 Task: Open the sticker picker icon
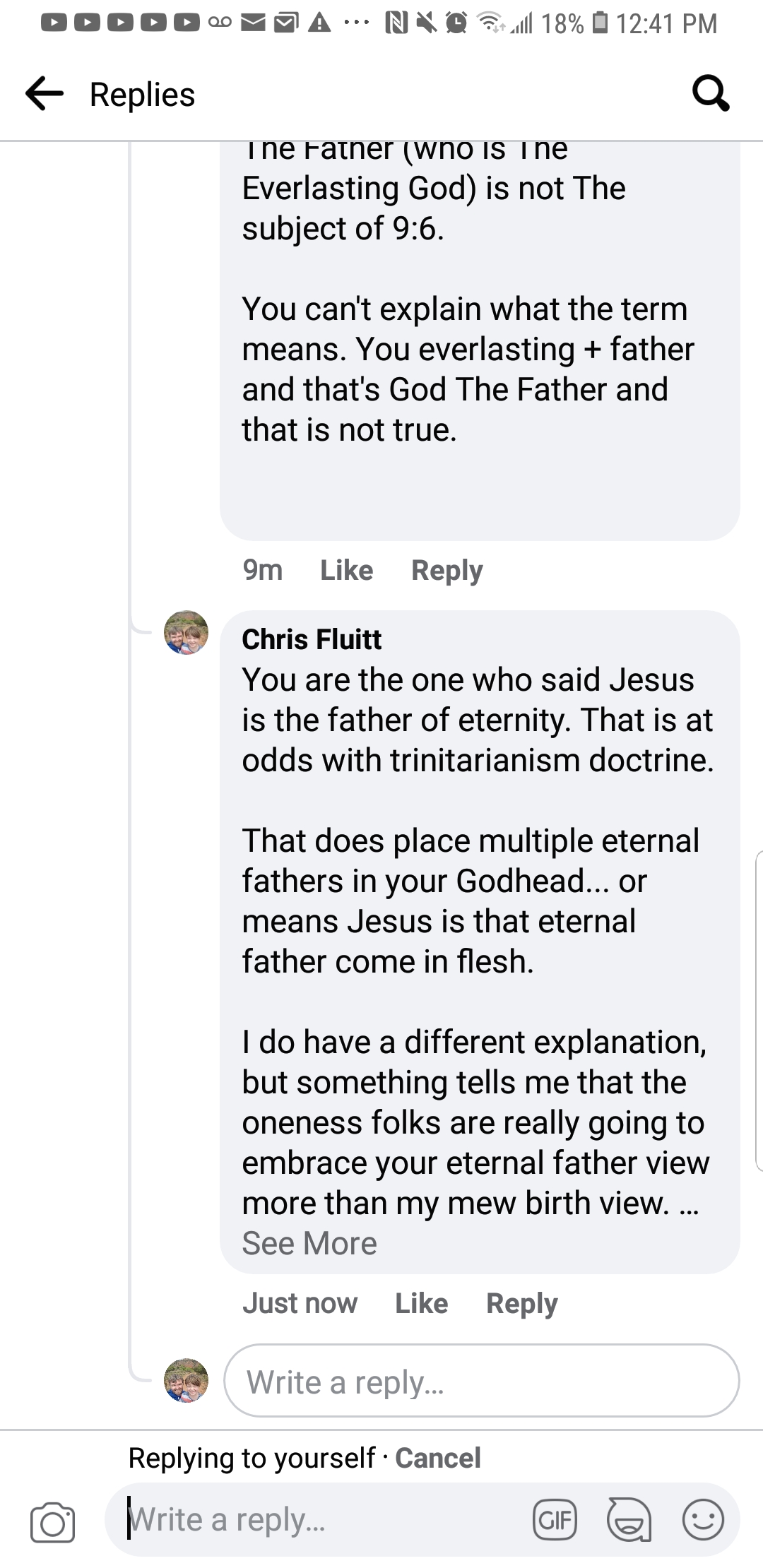tap(629, 1519)
